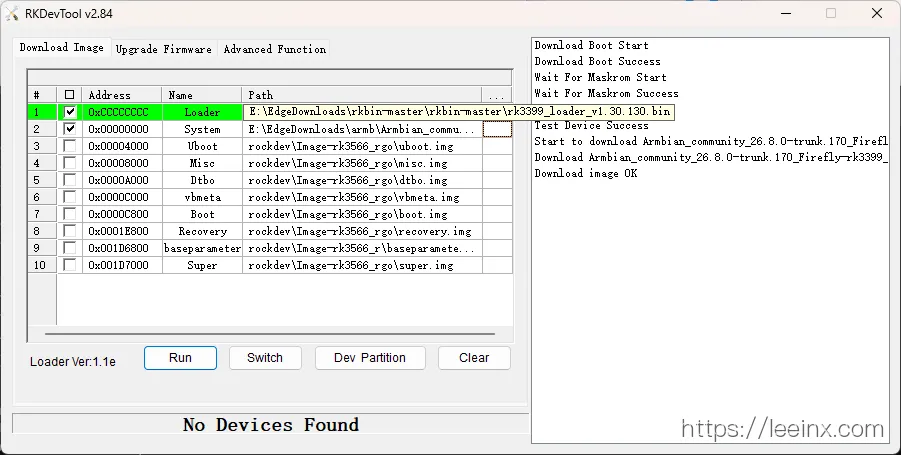Select the 0x0001E800 address cell

122,231
